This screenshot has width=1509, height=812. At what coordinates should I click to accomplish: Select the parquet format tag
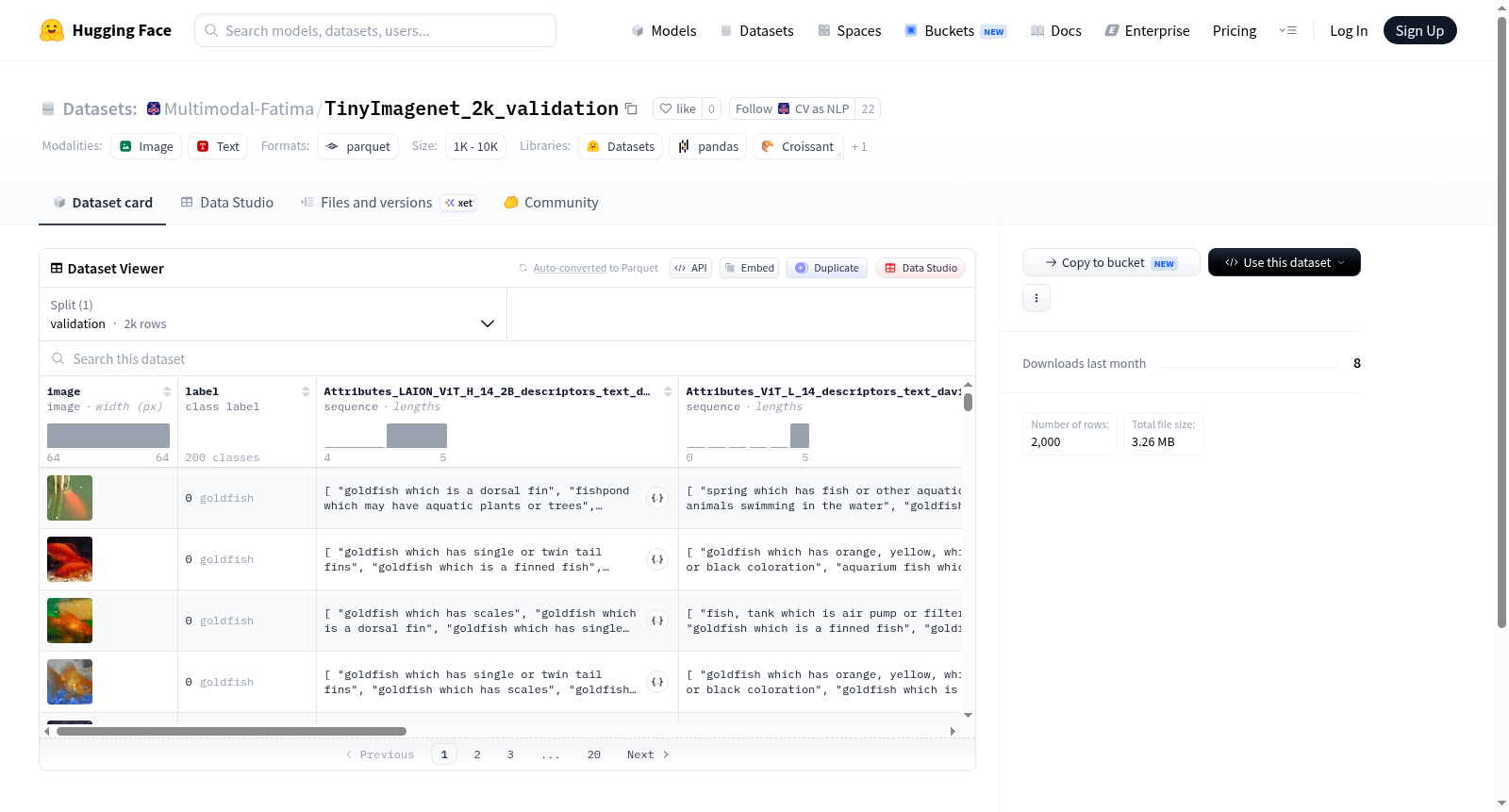click(358, 146)
